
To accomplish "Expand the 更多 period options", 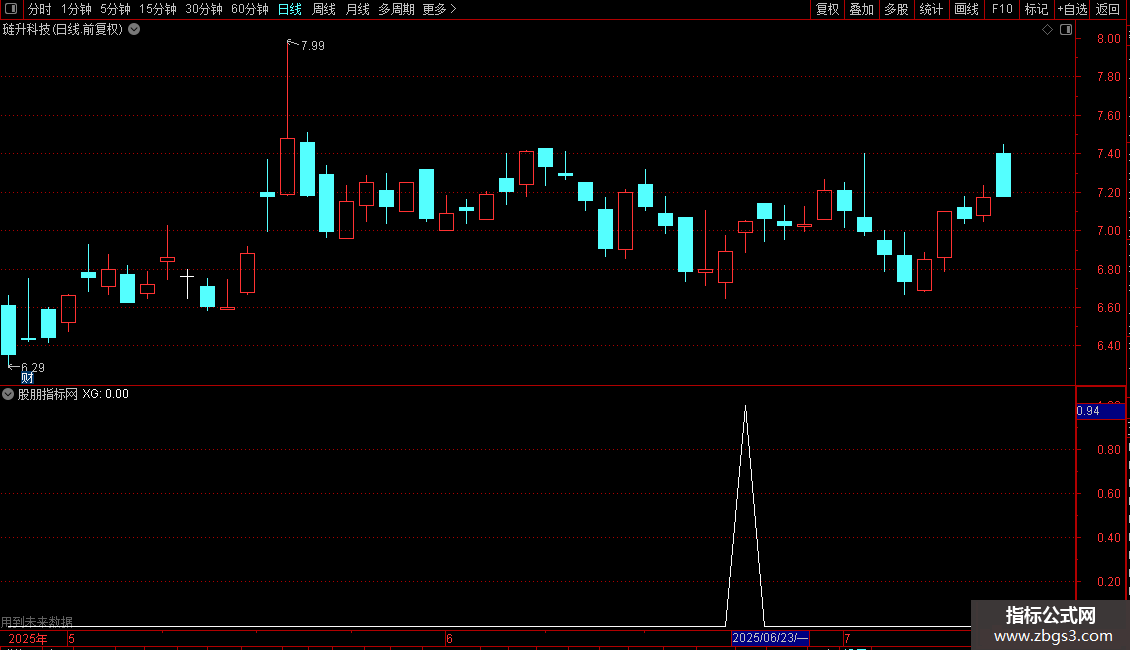I will click(x=440, y=9).
